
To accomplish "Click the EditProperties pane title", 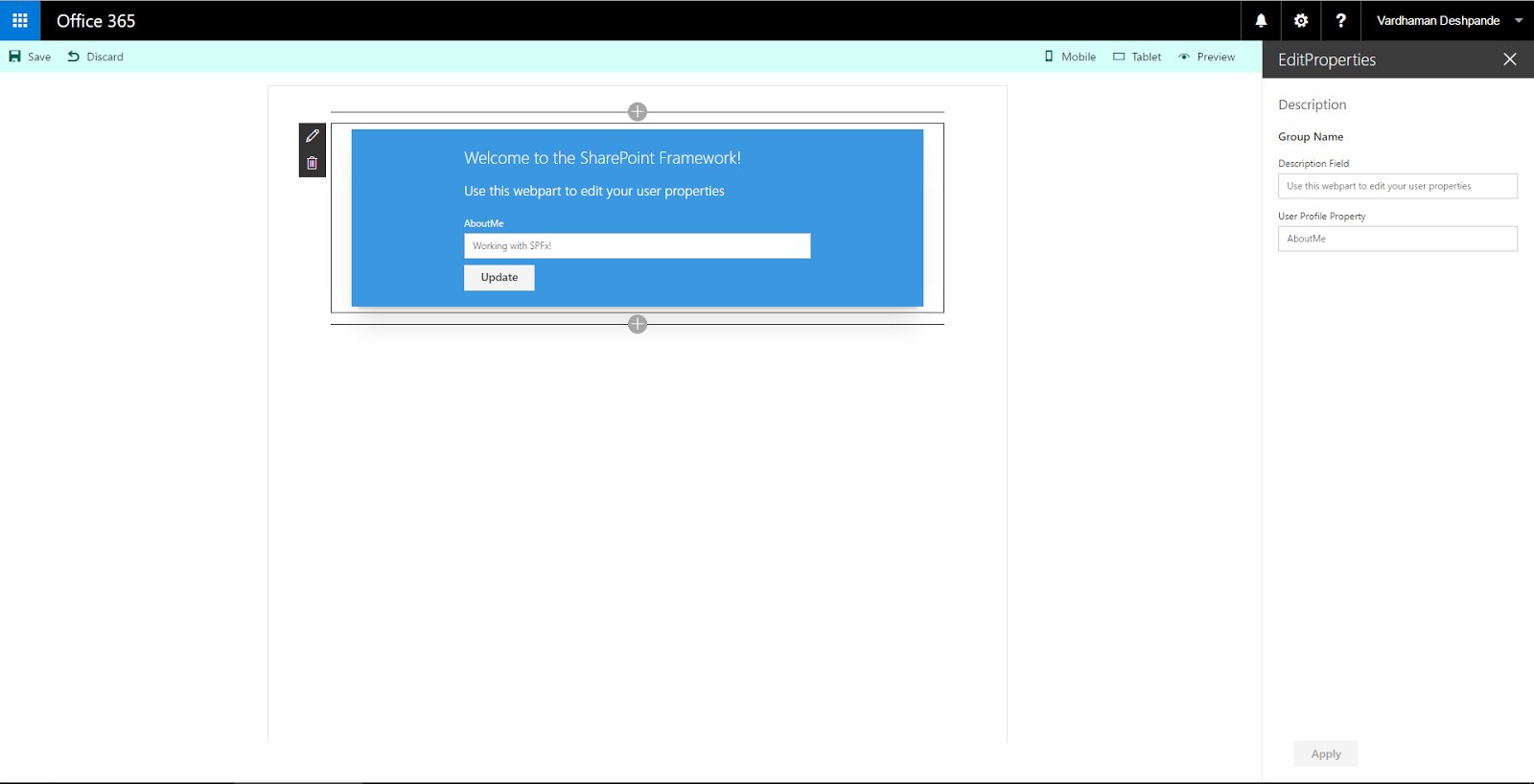I will point(1327,59).
